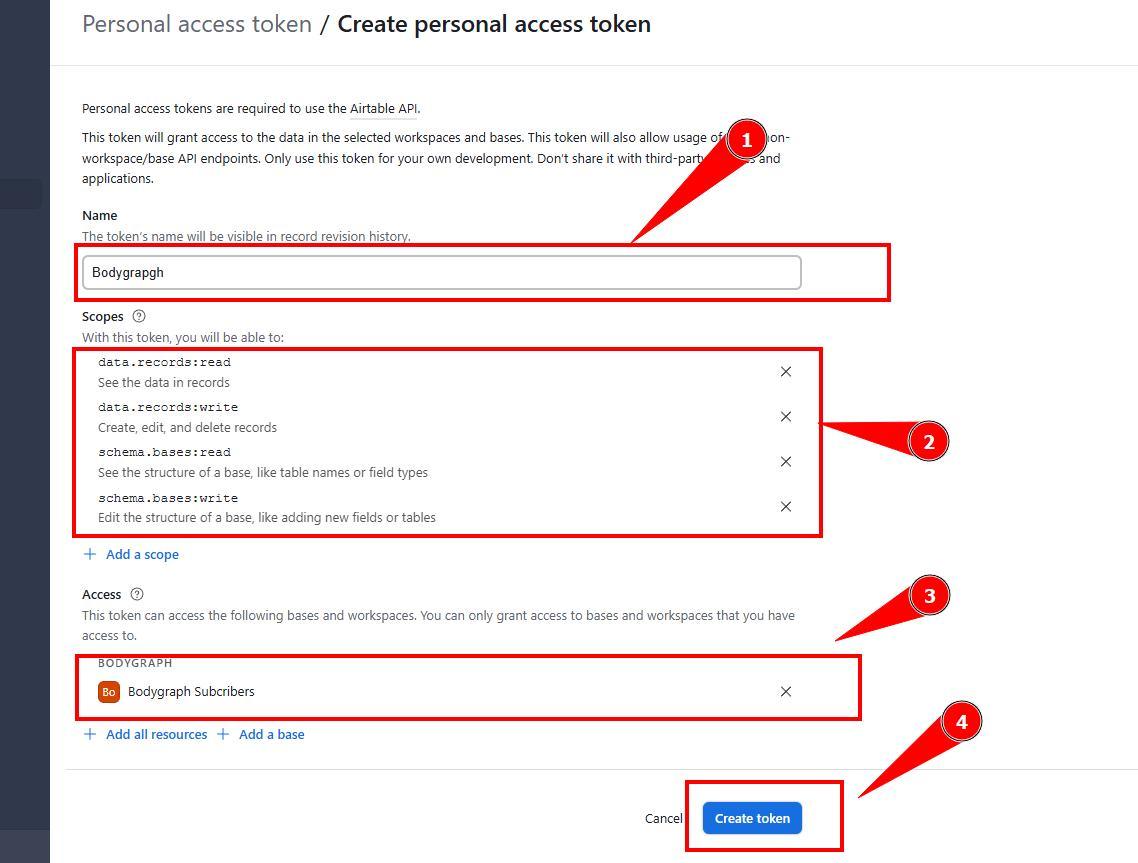Add a scope to the token
The image size is (1138, 863).
click(x=142, y=554)
